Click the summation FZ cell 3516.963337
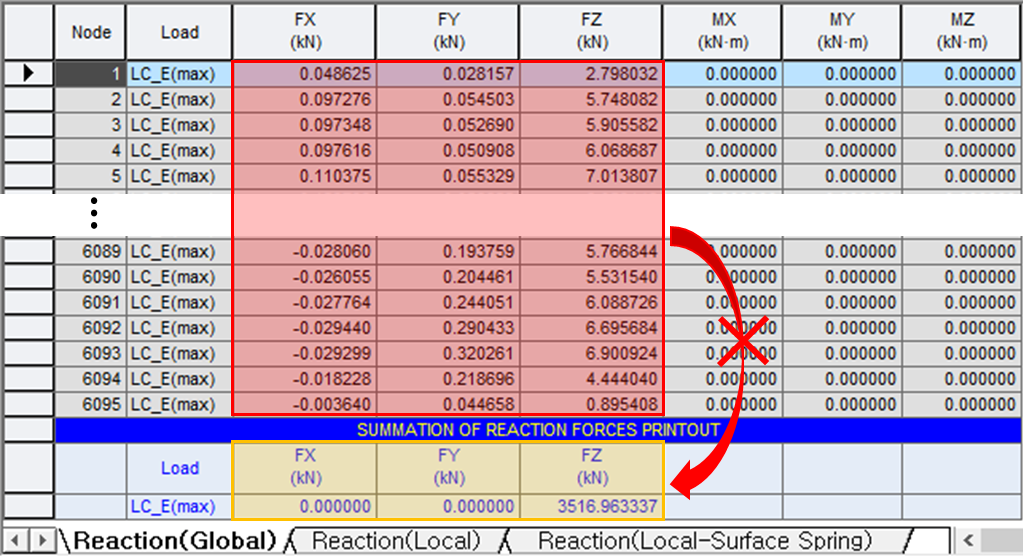 [592, 507]
